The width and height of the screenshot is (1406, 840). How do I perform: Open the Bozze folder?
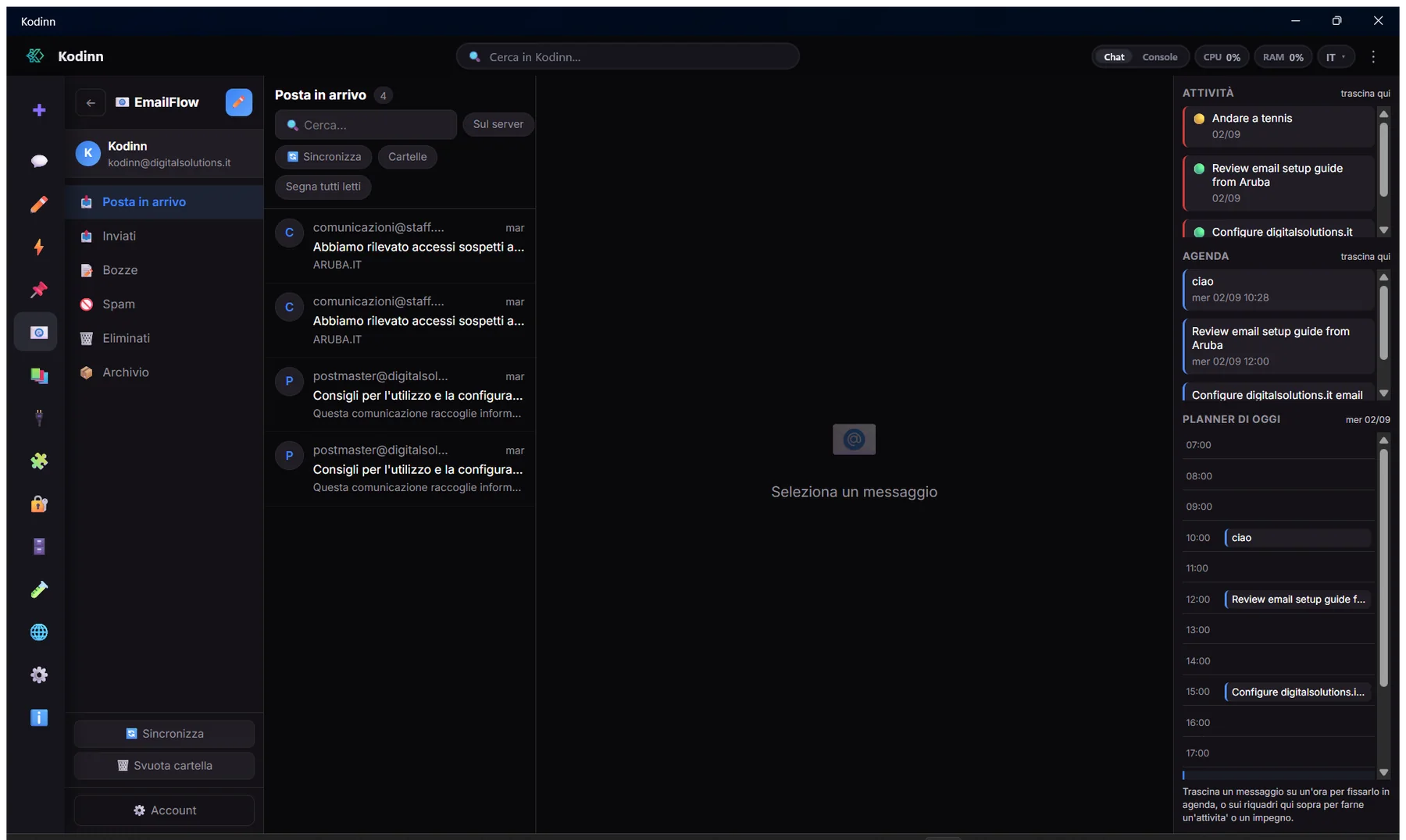(165, 270)
